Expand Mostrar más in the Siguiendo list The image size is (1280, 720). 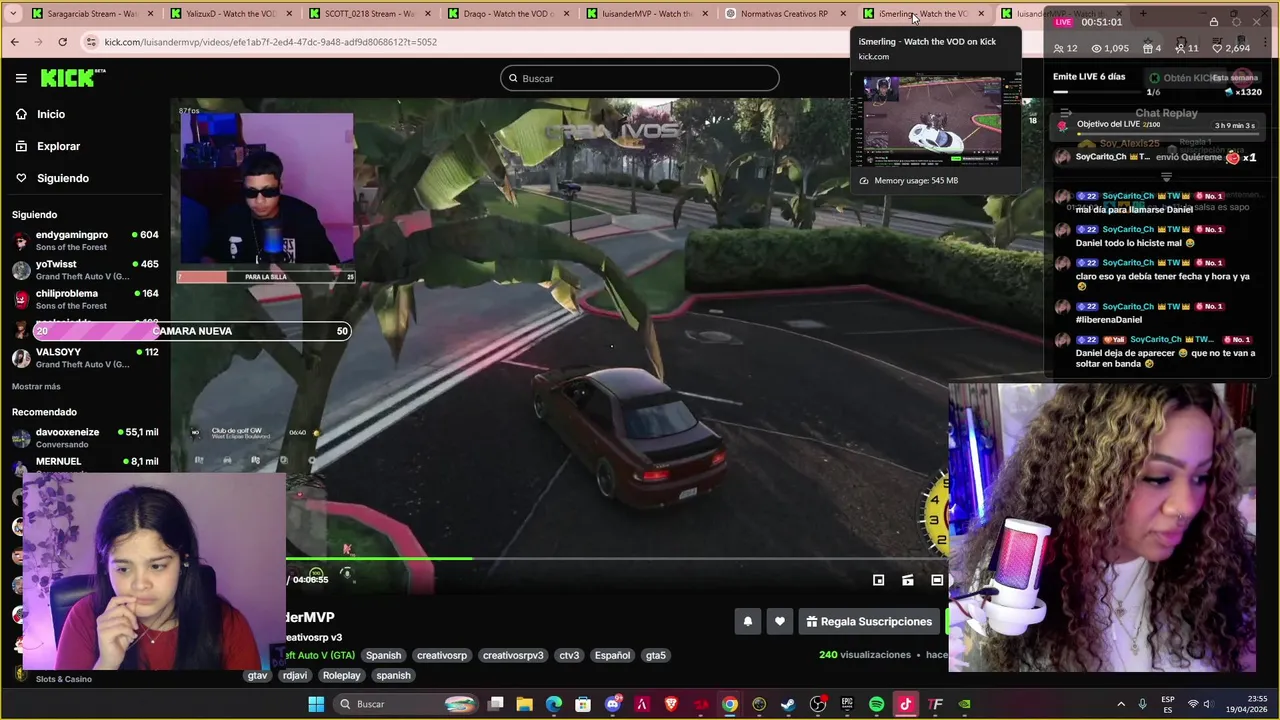(x=36, y=386)
